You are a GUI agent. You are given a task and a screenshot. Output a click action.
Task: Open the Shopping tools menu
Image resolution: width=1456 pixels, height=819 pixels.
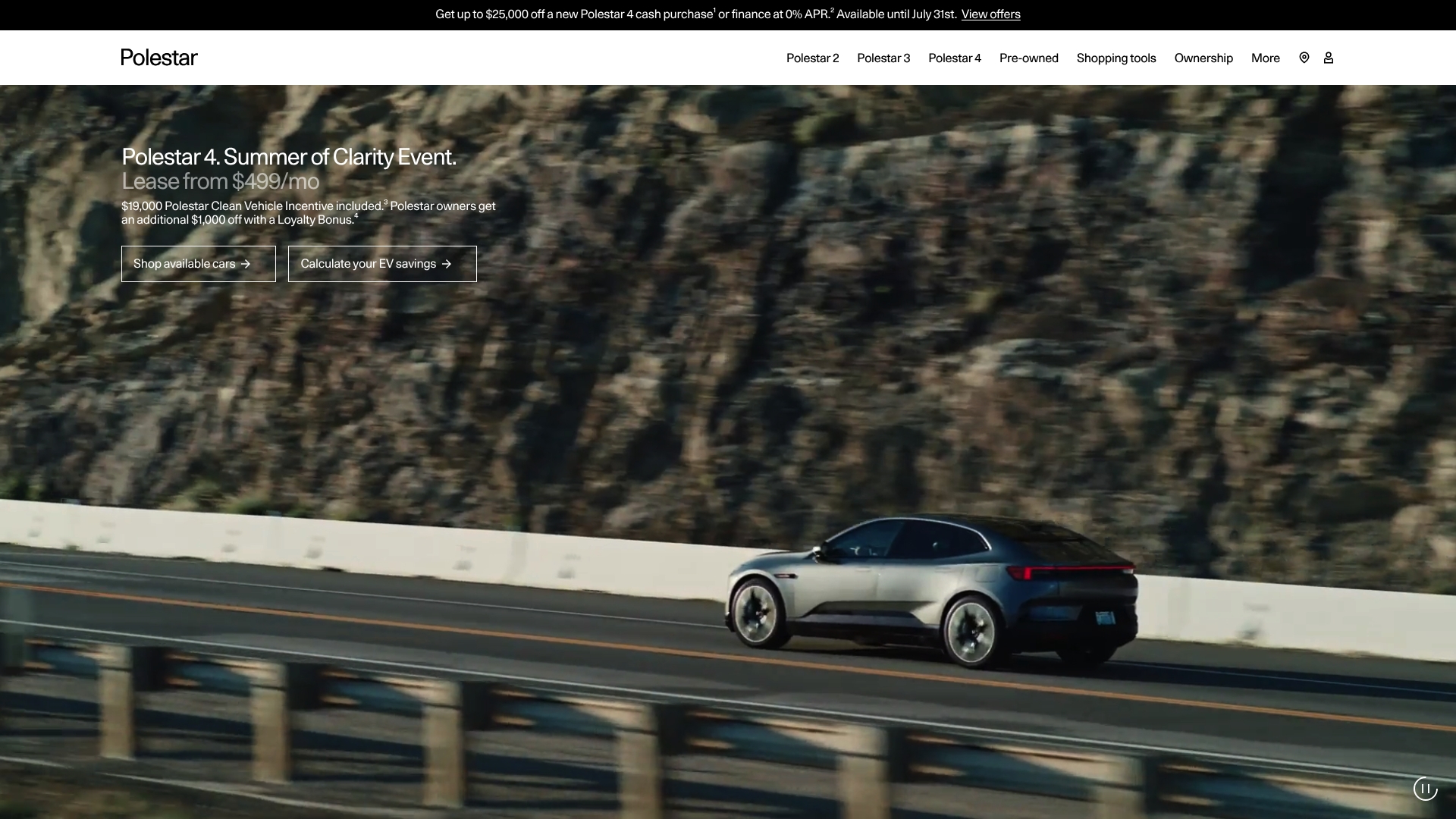1116,58
